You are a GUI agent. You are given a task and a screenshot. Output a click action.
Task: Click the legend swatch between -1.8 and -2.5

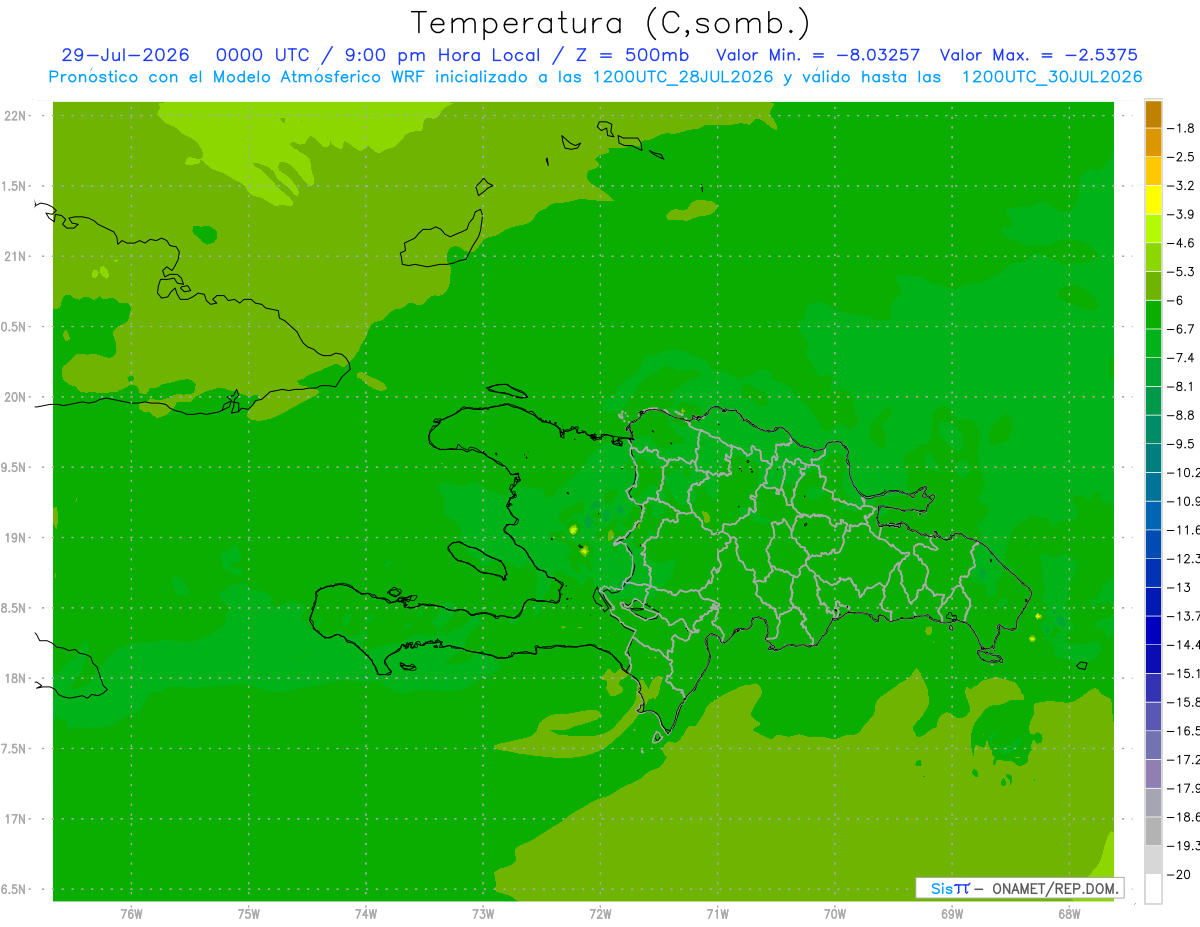[x=1153, y=142]
